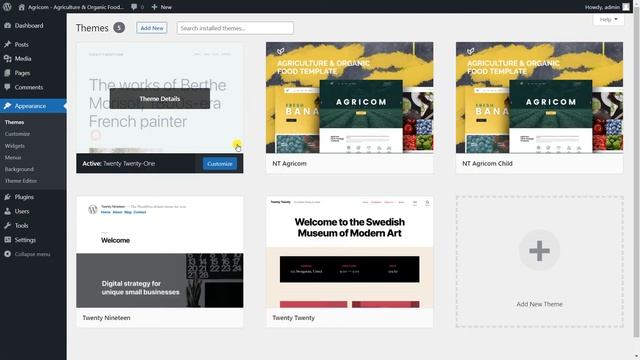Select the NT Agricom Child theme thumbnail
The image size is (640, 360).
[540, 98]
